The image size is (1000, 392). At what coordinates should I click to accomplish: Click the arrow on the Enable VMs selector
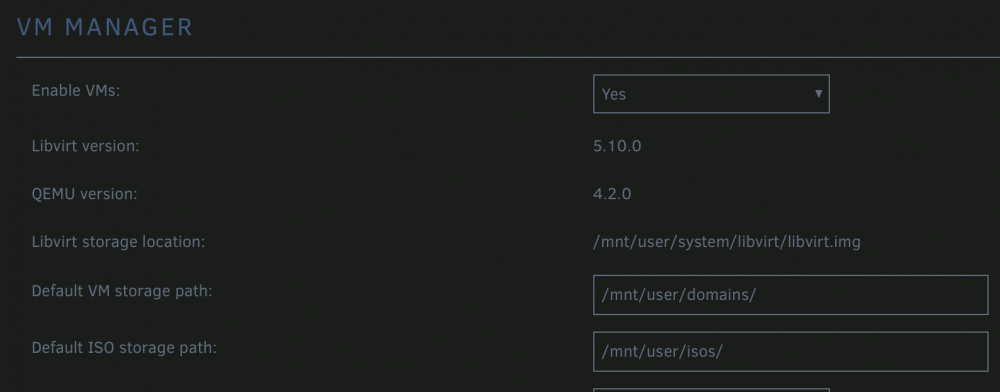pyautogui.click(x=818, y=94)
